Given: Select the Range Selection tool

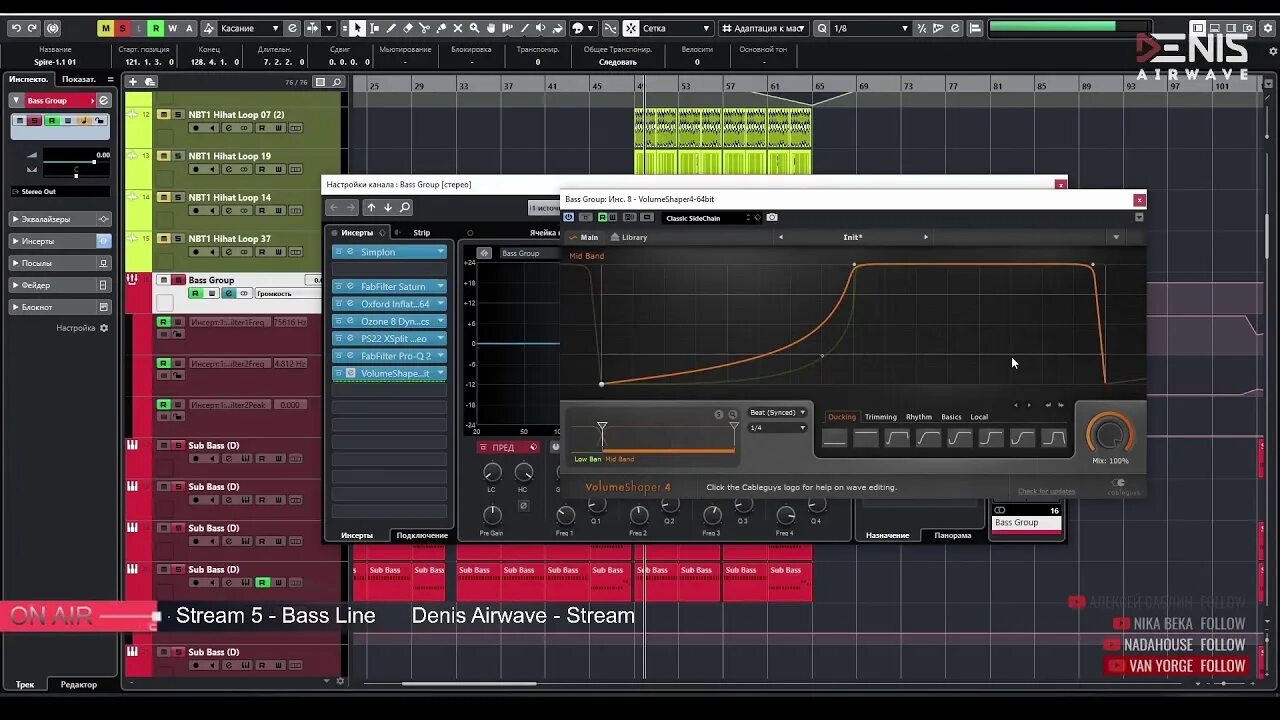Looking at the screenshot, I should tap(374, 28).
